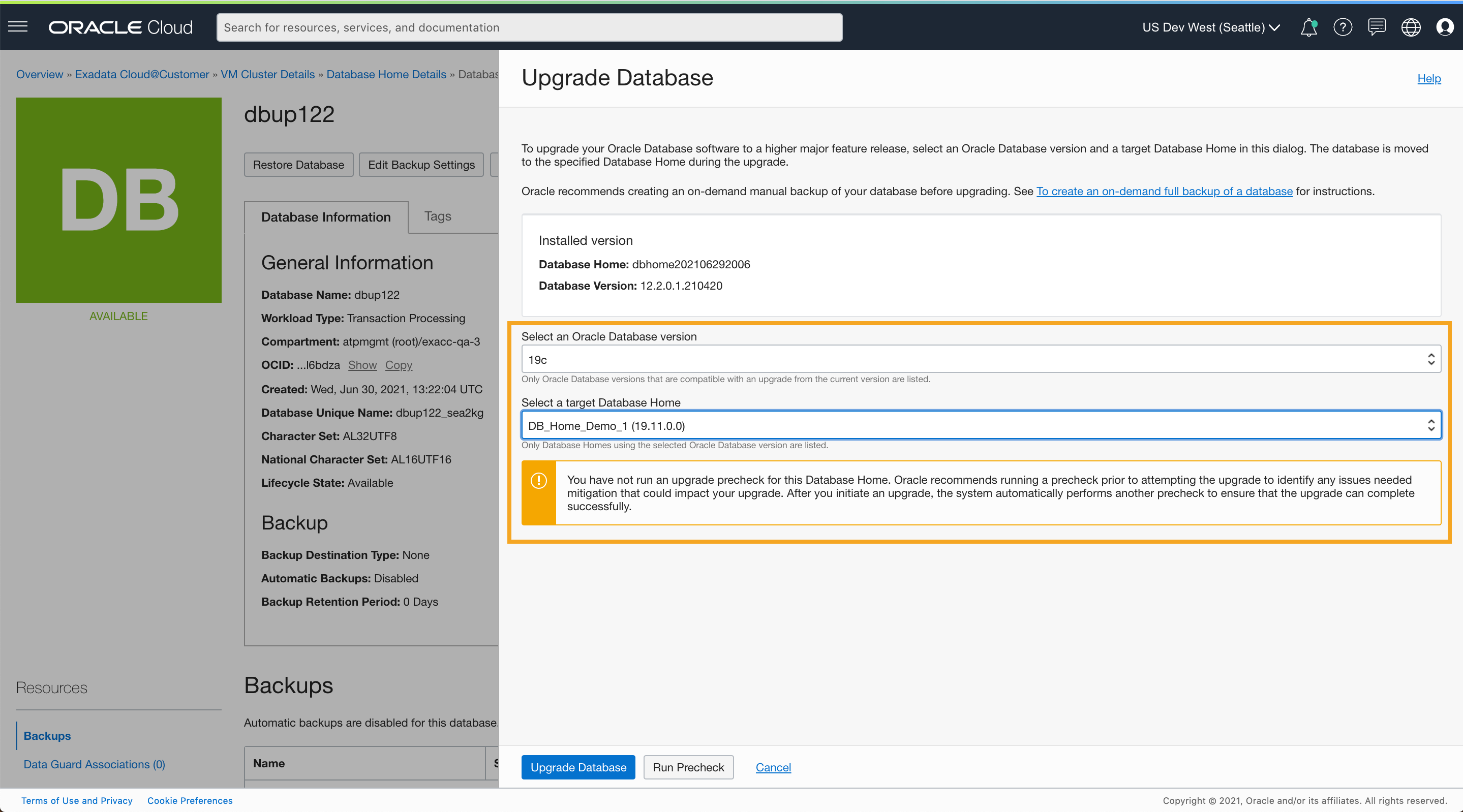The image size is (1463, 812).
Task: Expand the US Dev West region selector
Action: coord(1211,27)
